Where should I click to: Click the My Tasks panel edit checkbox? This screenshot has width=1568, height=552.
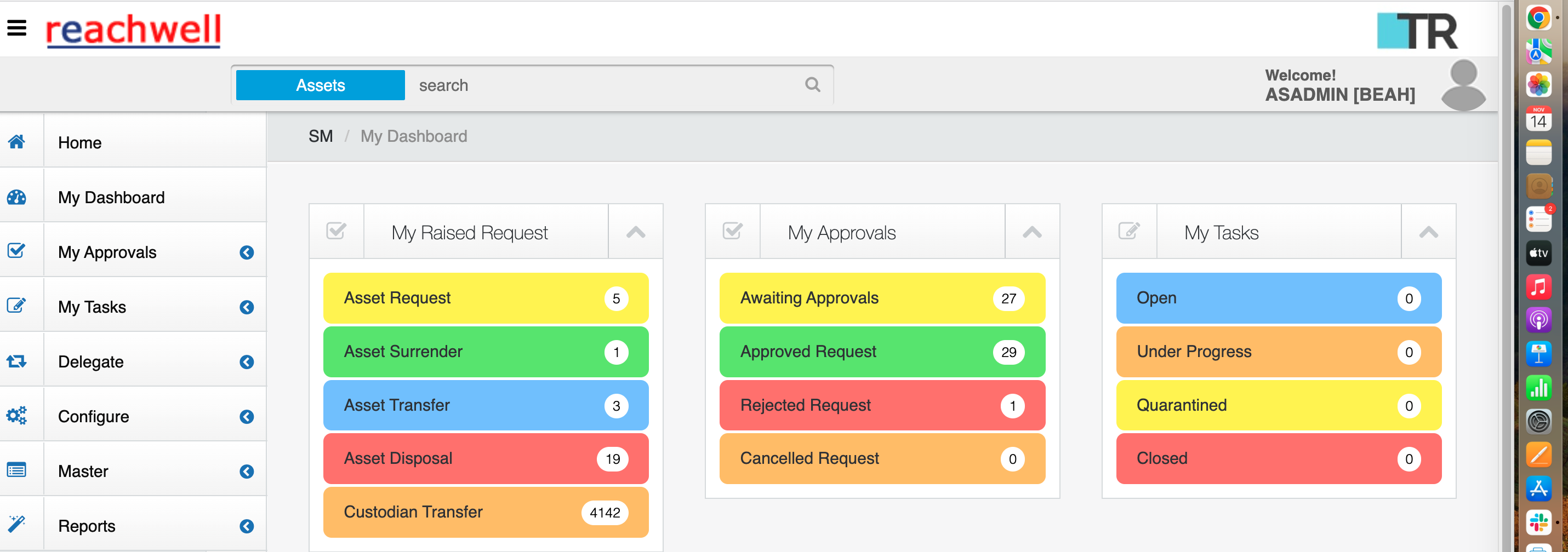click(x=1129, y=231)
